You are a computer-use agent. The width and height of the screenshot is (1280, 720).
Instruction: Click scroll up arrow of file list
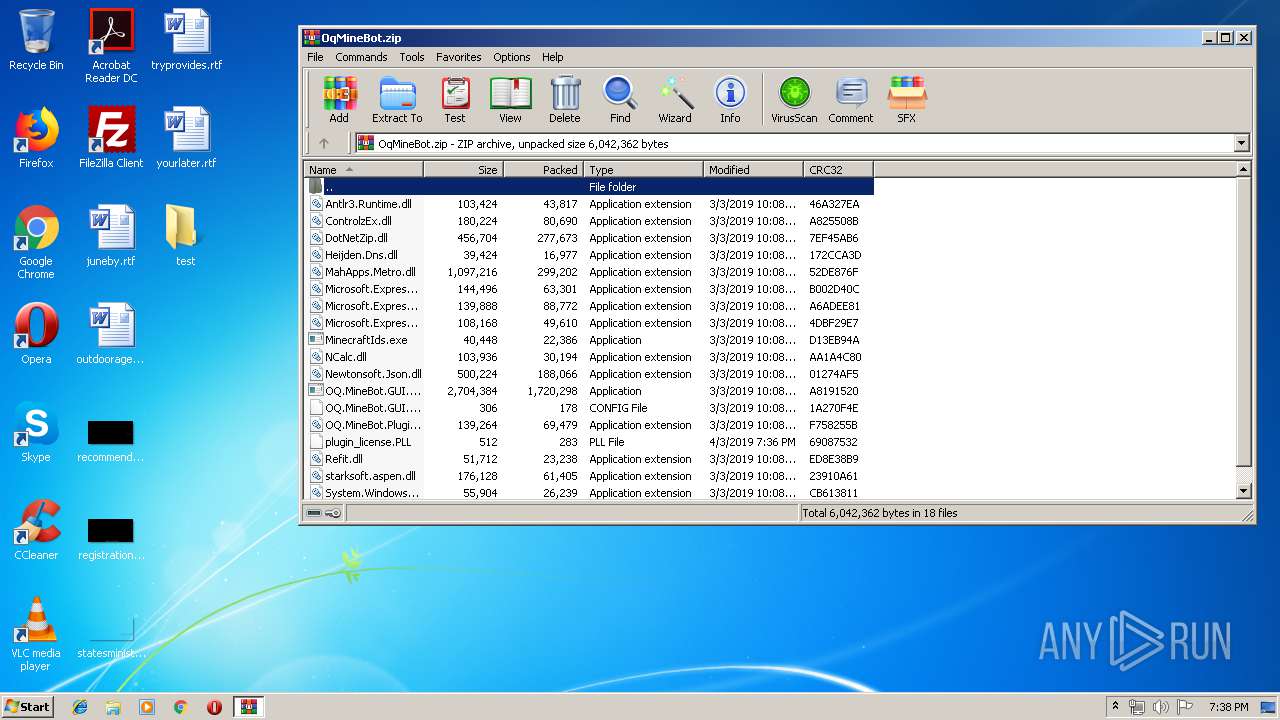(x=1244, y=169)
